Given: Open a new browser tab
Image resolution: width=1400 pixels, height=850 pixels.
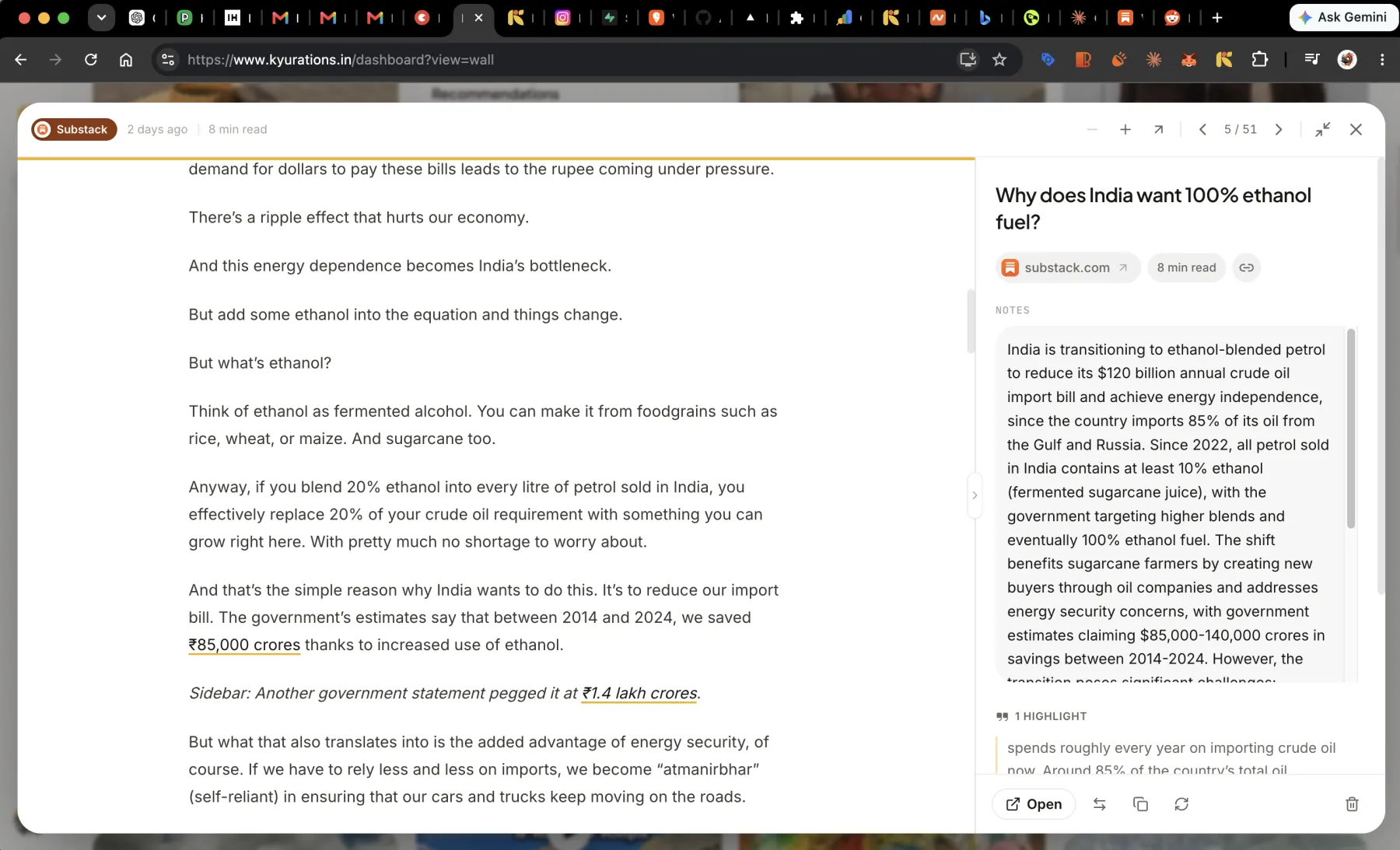Looking at the screenshot, I should 1217,17.
